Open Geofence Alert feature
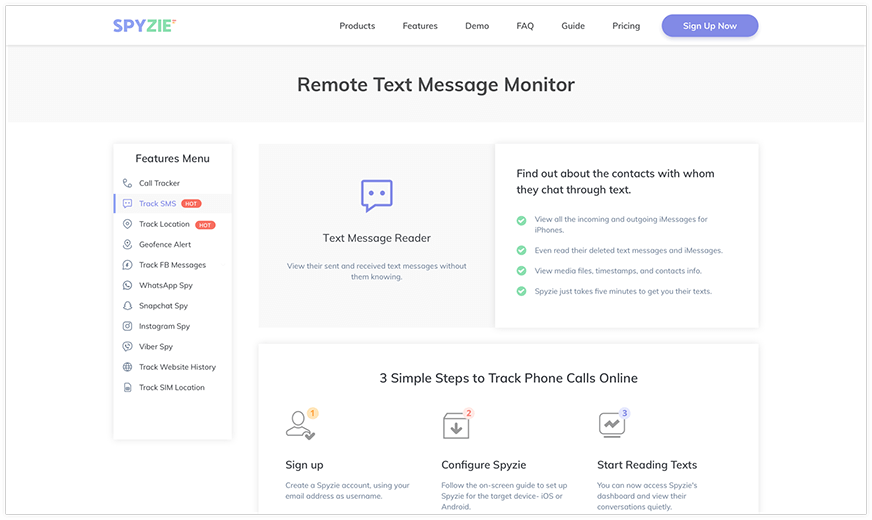 (x=165, y=244)
